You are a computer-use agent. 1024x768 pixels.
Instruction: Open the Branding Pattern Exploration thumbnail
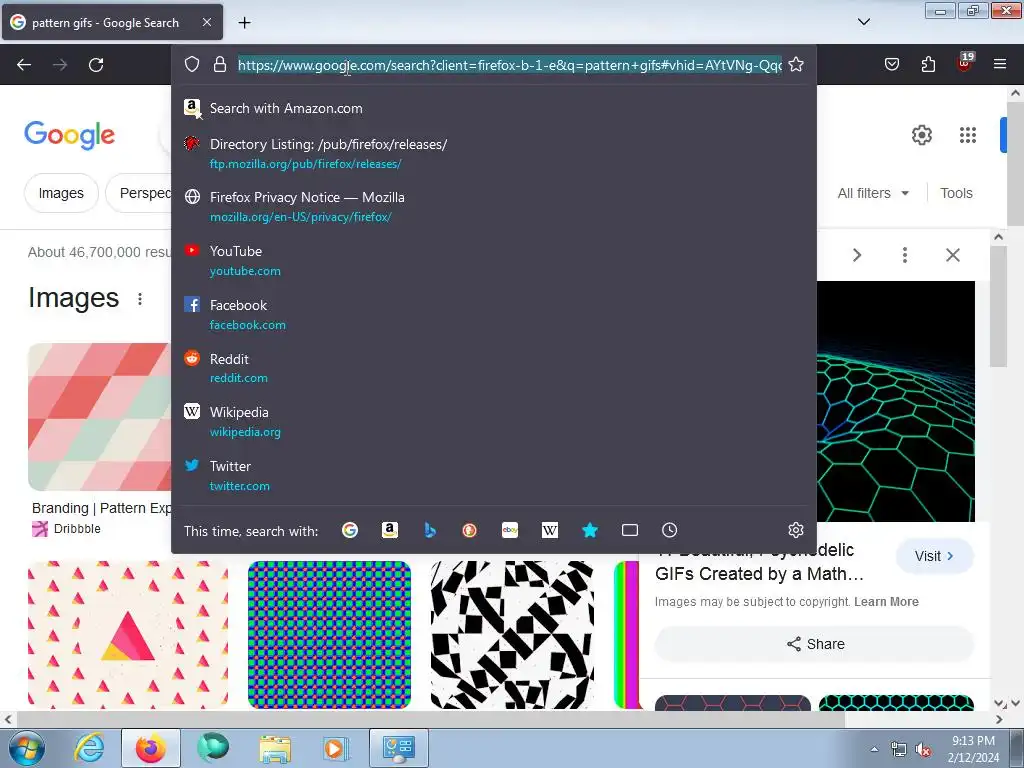pos(99,417)
